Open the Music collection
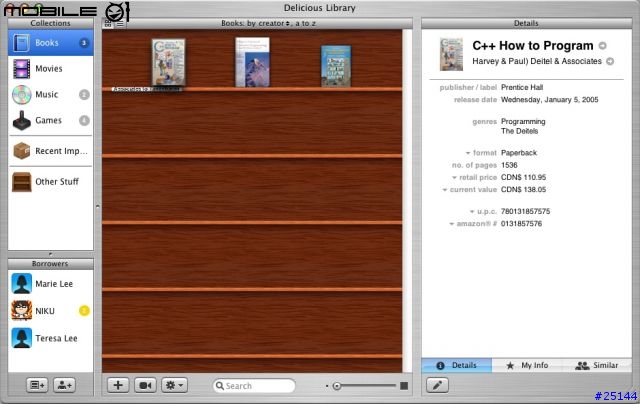The width and height of the screenshot is (640, 404). (x=51, y=94)
